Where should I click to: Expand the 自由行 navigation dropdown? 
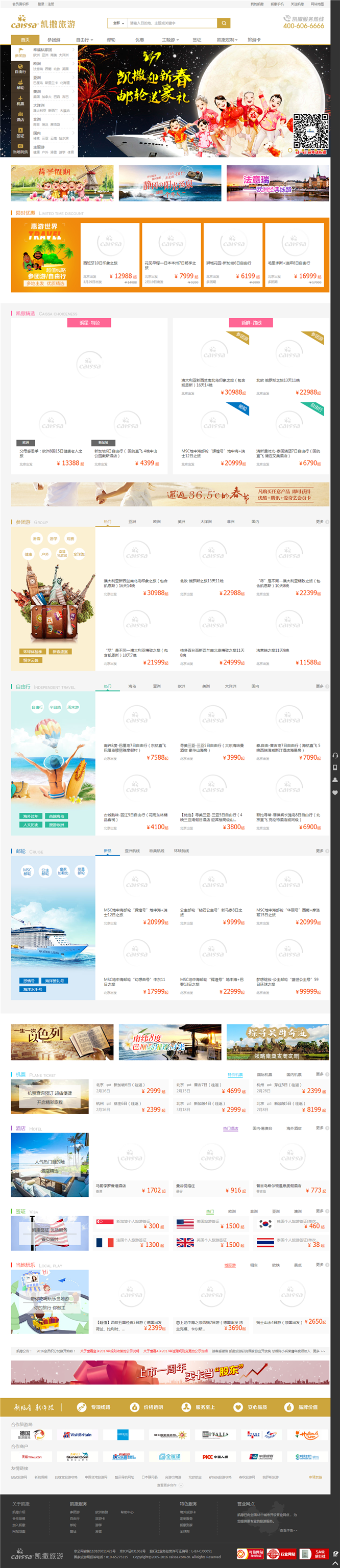coord(84,40)
